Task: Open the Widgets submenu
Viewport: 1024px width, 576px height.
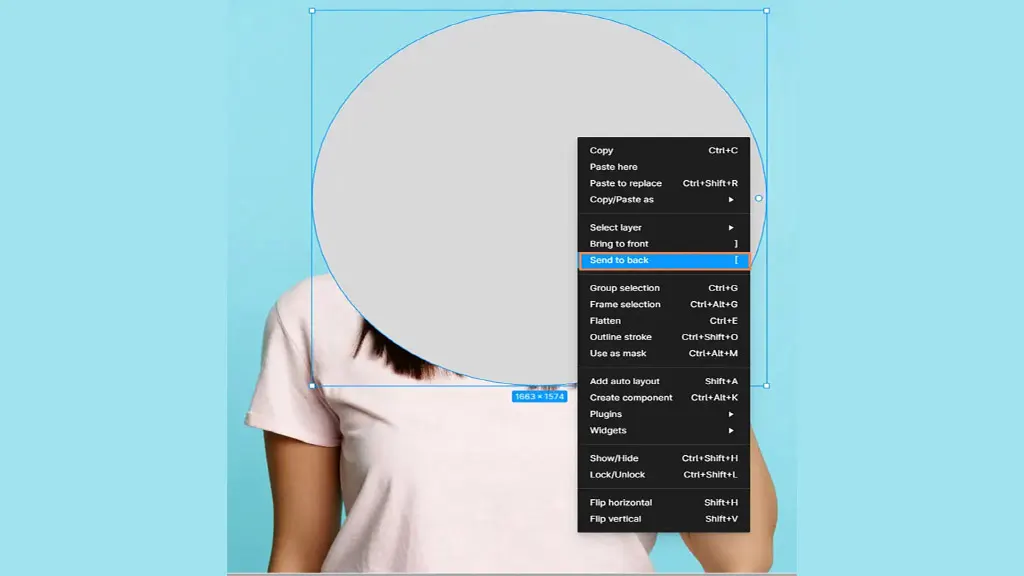Action: 664,430
